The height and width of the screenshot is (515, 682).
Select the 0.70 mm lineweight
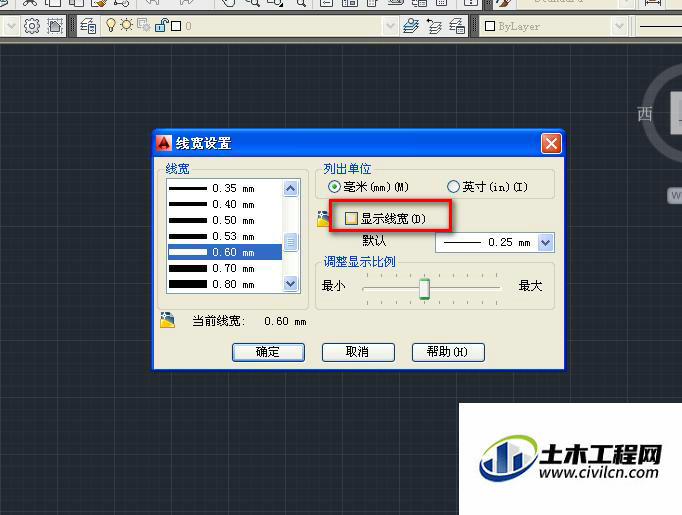pyautogui.click(x=225, y=268)
